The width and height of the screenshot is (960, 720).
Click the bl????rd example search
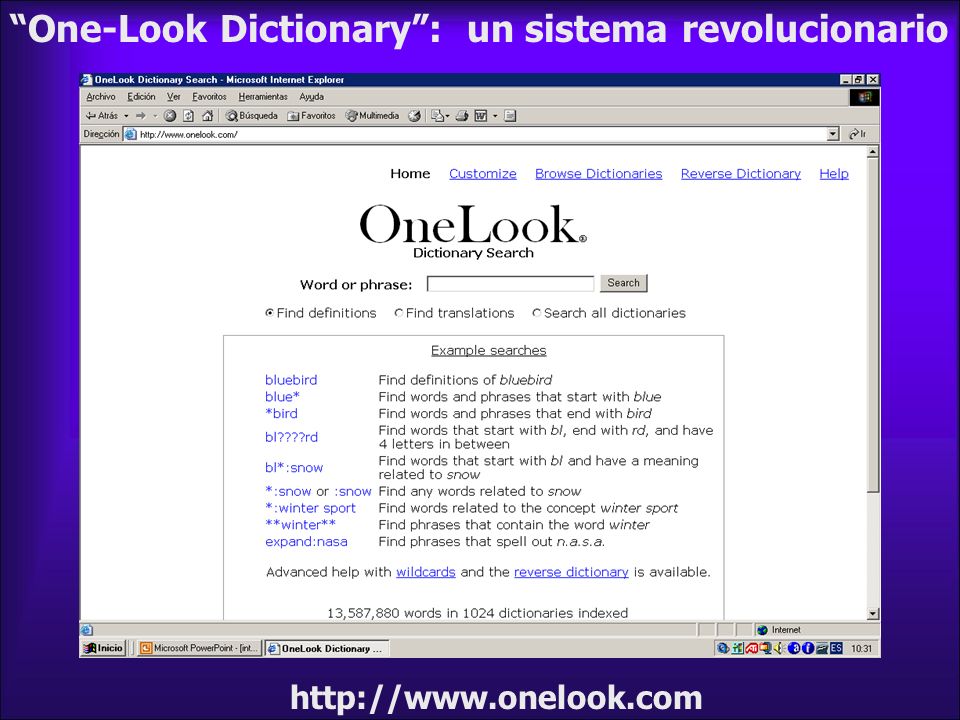pyautogui.click(x=291, y=437)
